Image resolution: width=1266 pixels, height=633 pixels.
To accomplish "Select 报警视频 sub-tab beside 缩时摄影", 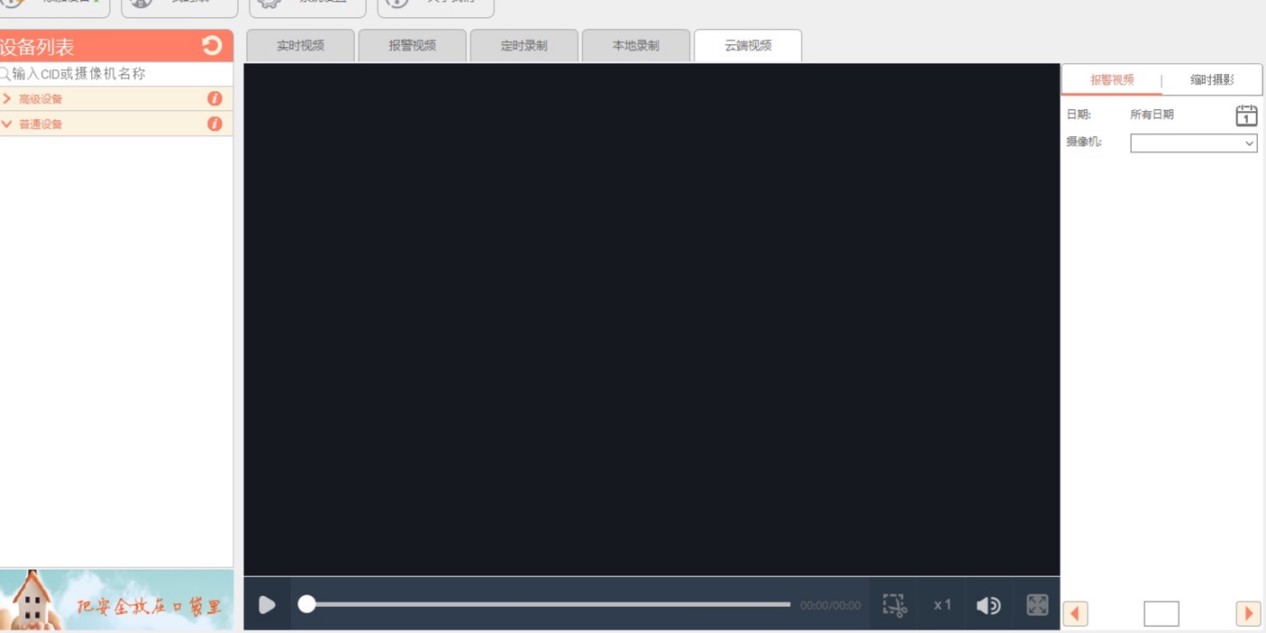I will pyautogui.click(x=1112, y=80).
